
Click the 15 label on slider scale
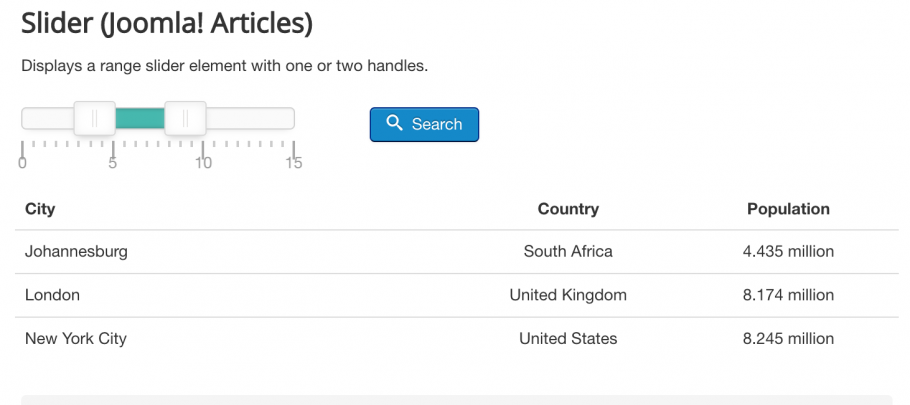(x=294, y=163)
